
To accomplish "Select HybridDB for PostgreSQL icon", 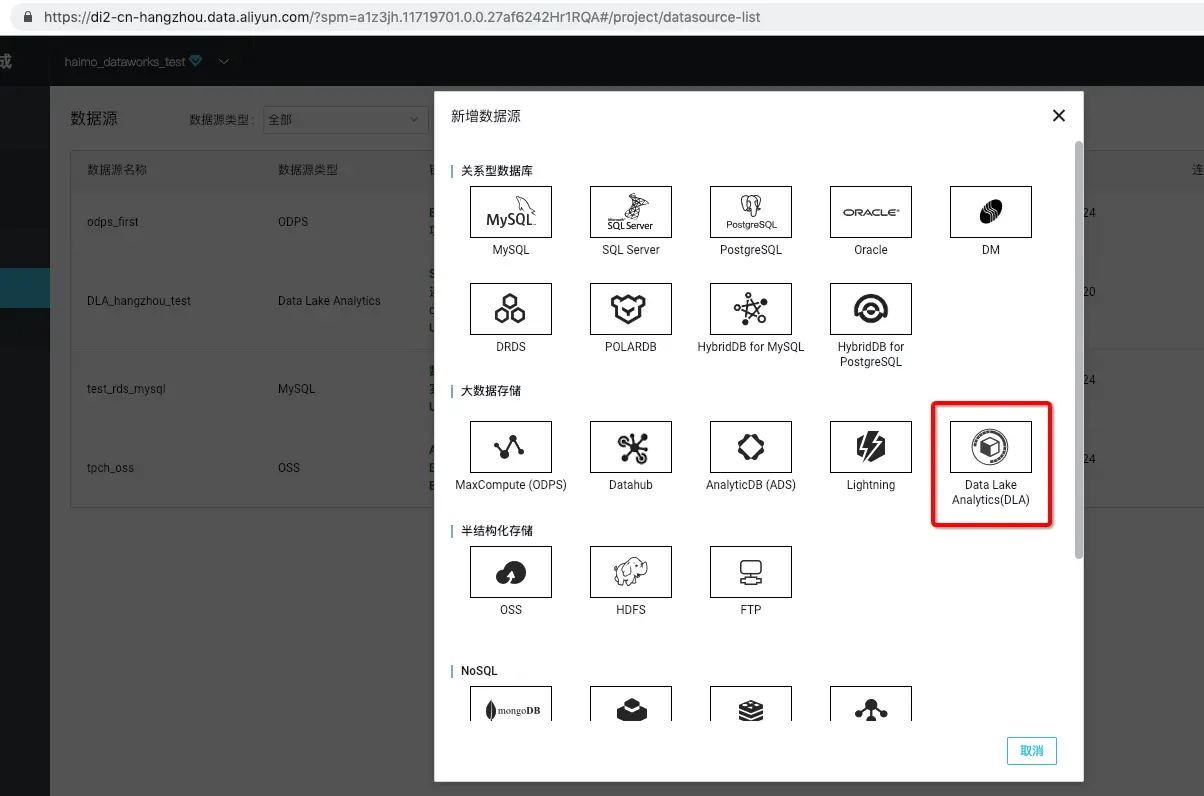I will (x=871, y=309).
